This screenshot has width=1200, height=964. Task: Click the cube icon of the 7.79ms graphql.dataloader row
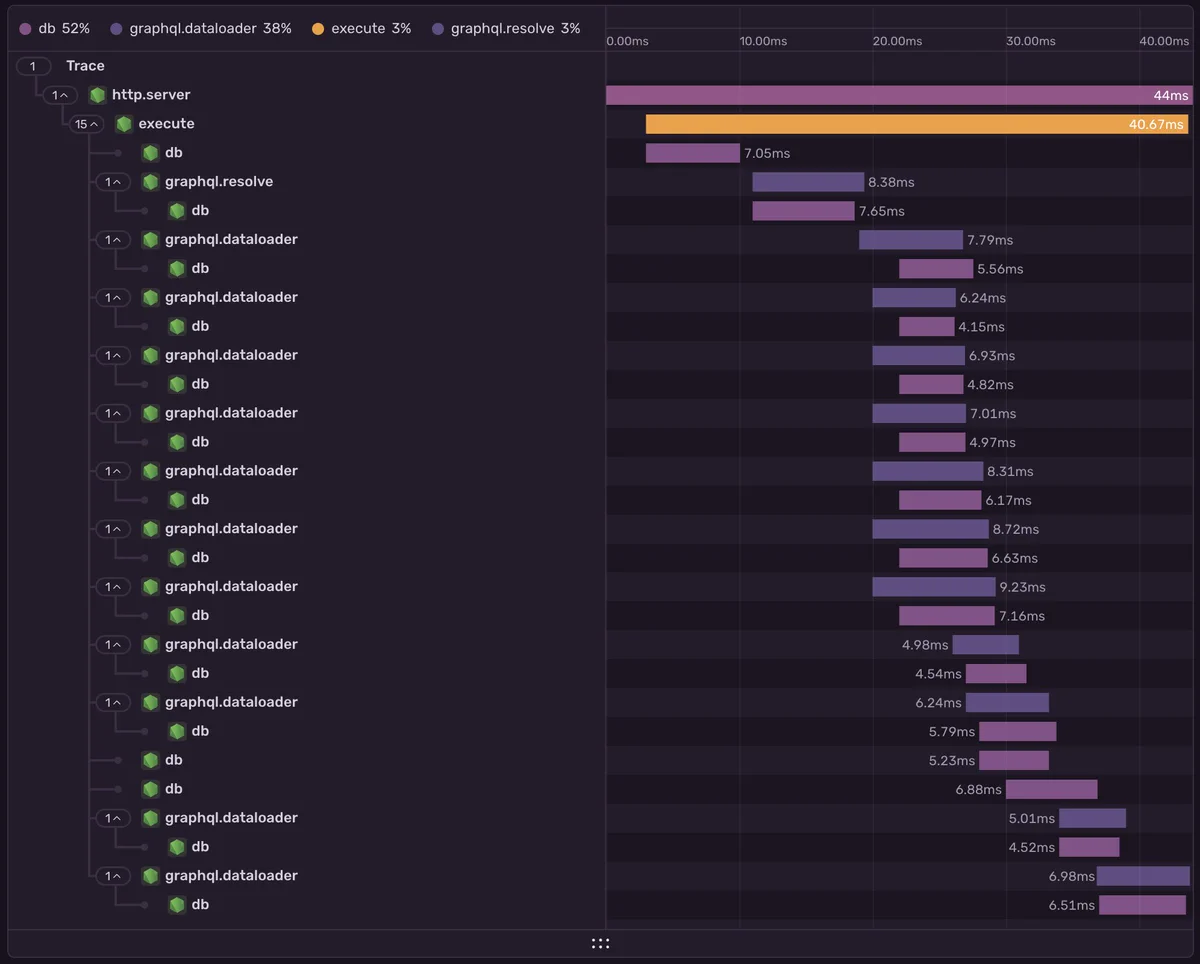pyautogui.click(x=151, y=240)
